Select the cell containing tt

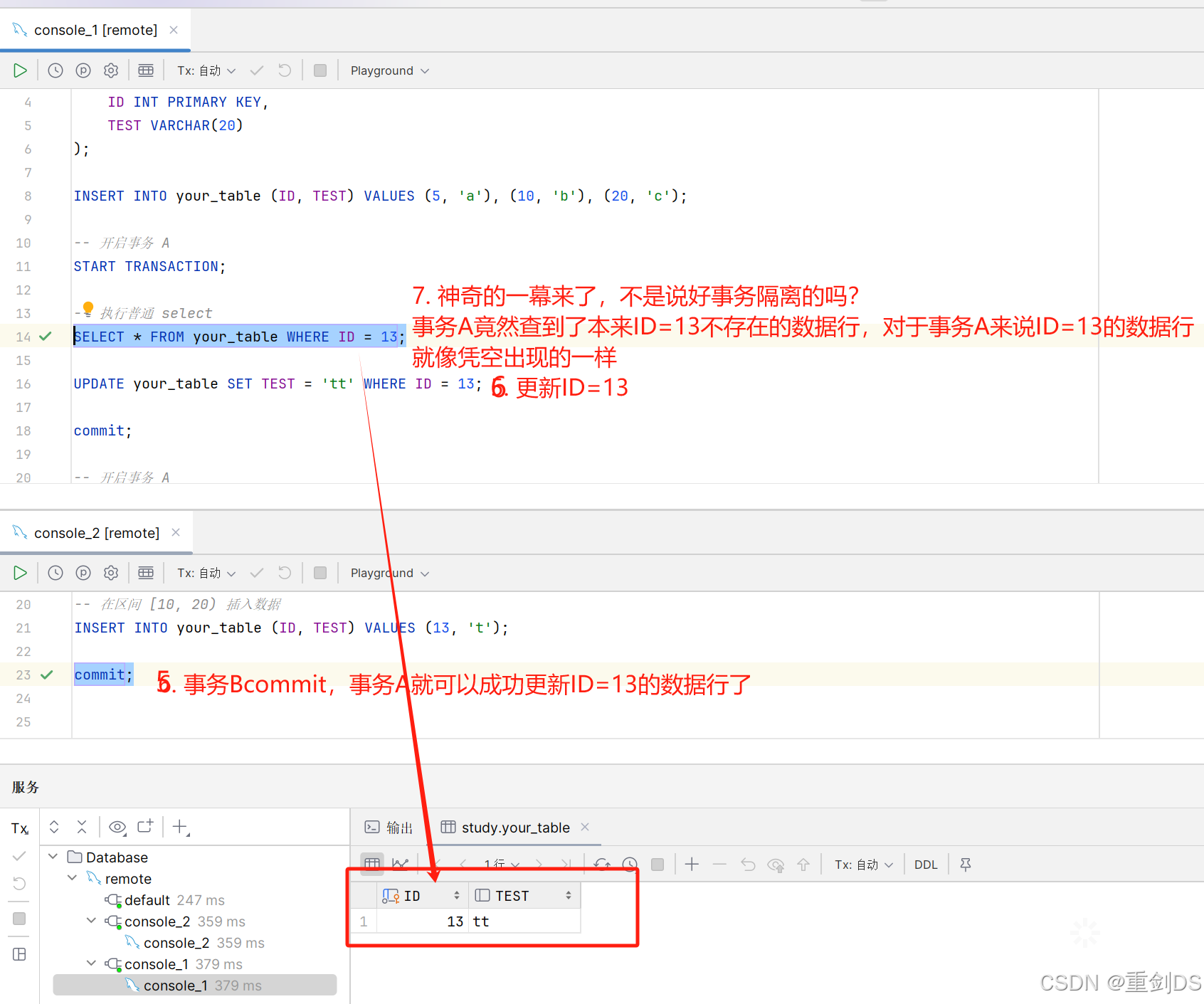click(524, 921)
